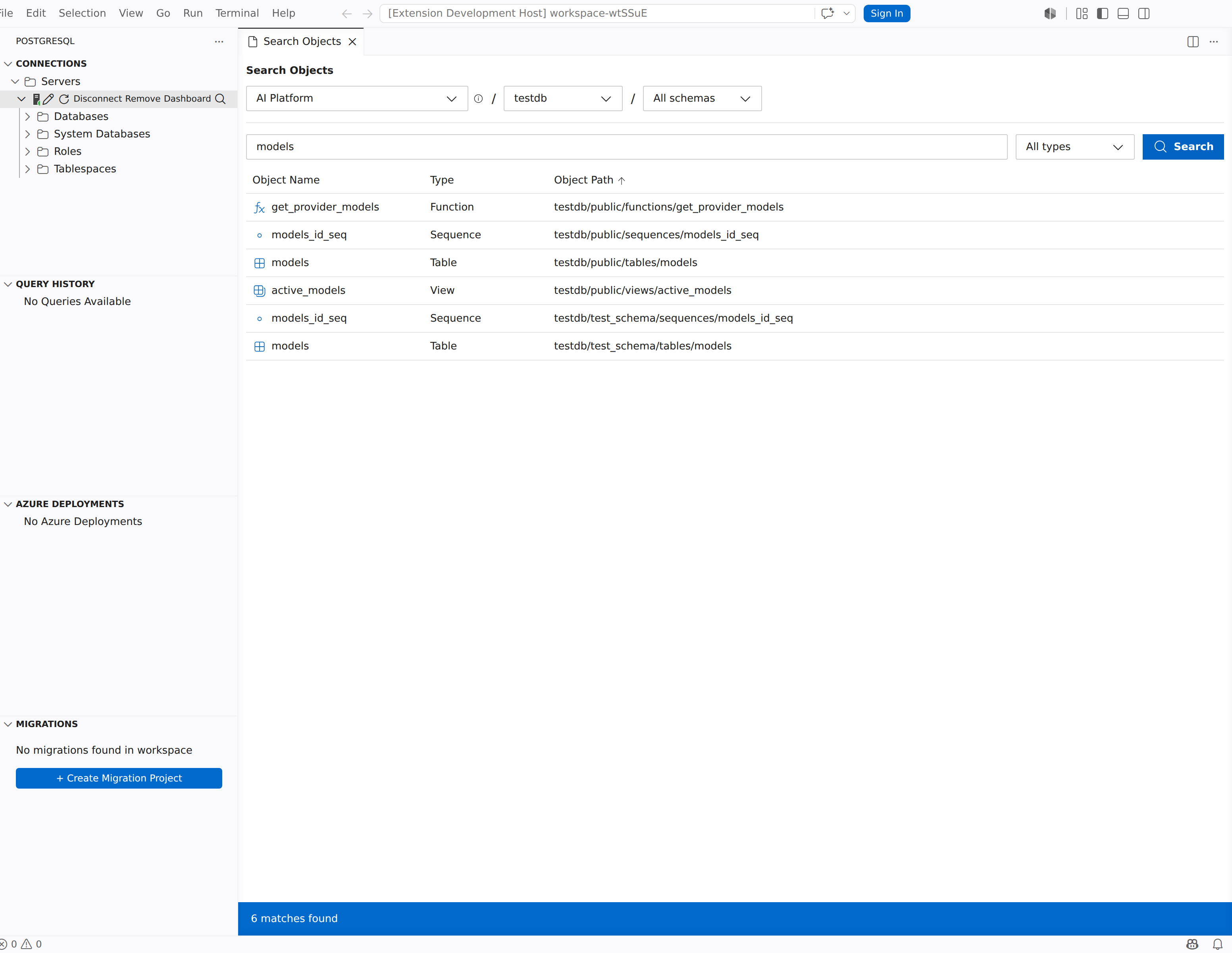
Task: Click the Sign In button
Action: point(887,14)
